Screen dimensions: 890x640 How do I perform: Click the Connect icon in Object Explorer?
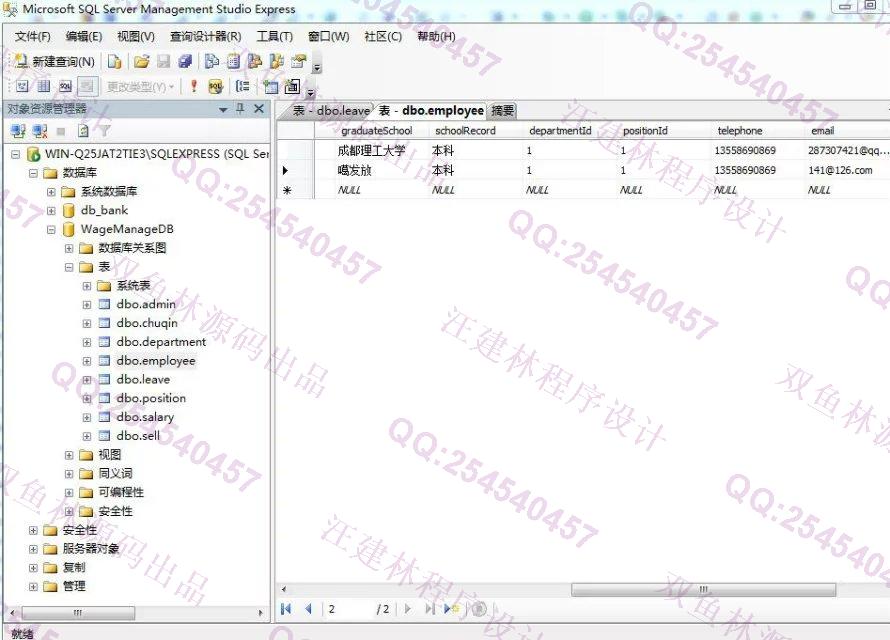18,131
